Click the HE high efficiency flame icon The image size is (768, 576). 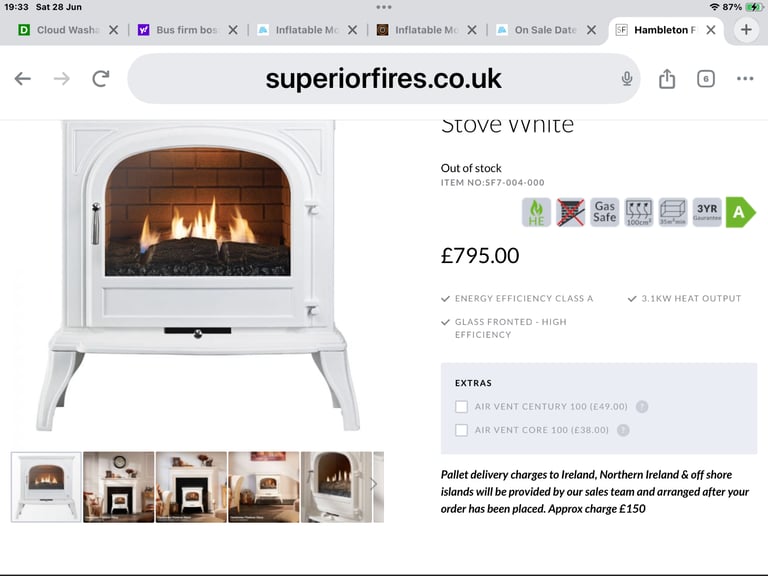pyautogui.click(x=536, y=212)
